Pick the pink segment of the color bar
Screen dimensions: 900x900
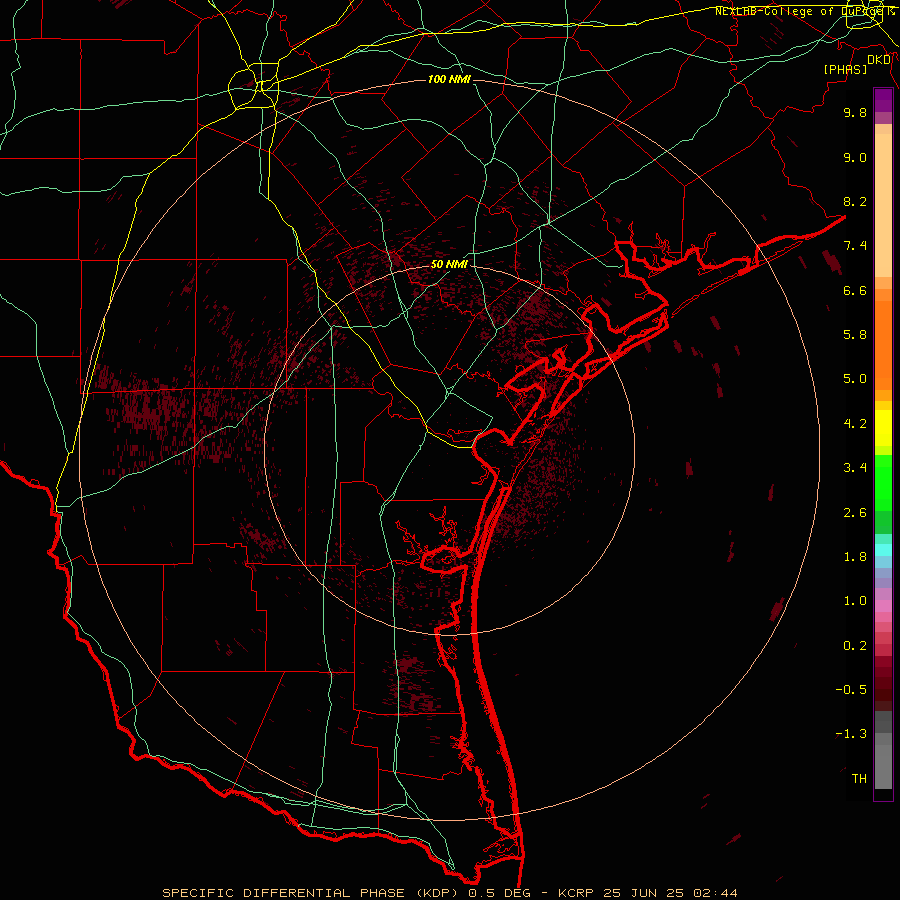coord(883,606)
